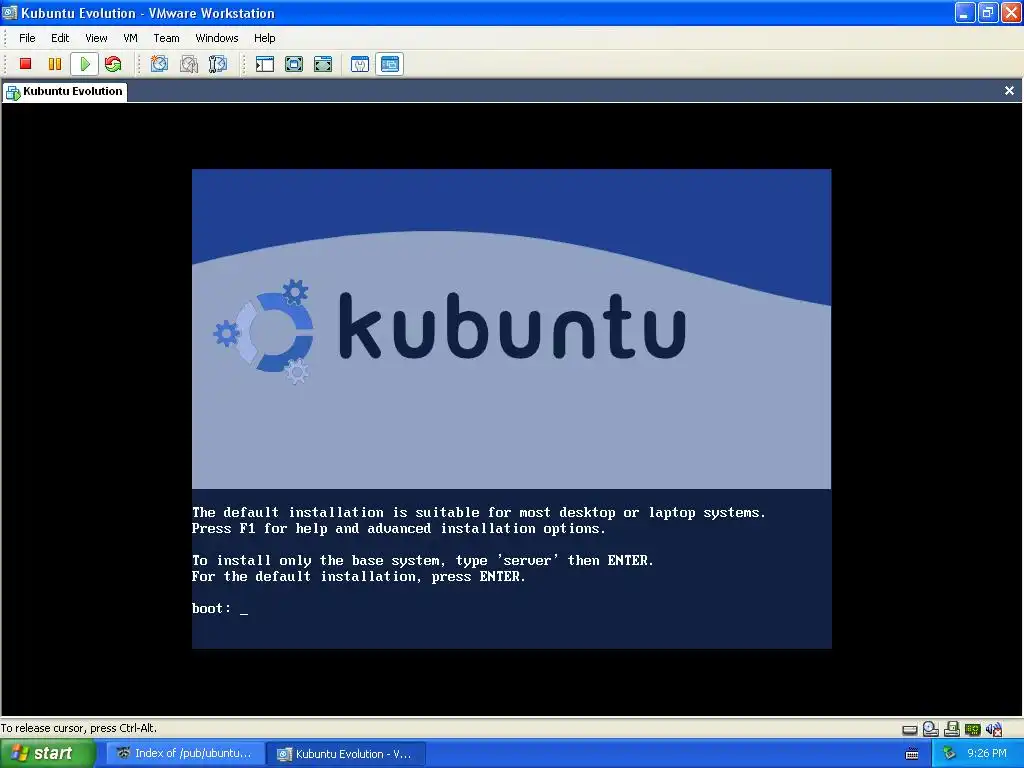The width and height of the screenshot is (1024, 768).
Task: Close the Kubuntu Evolution tab with the X
Action: pyautogui.click(x=1009, y=91)
